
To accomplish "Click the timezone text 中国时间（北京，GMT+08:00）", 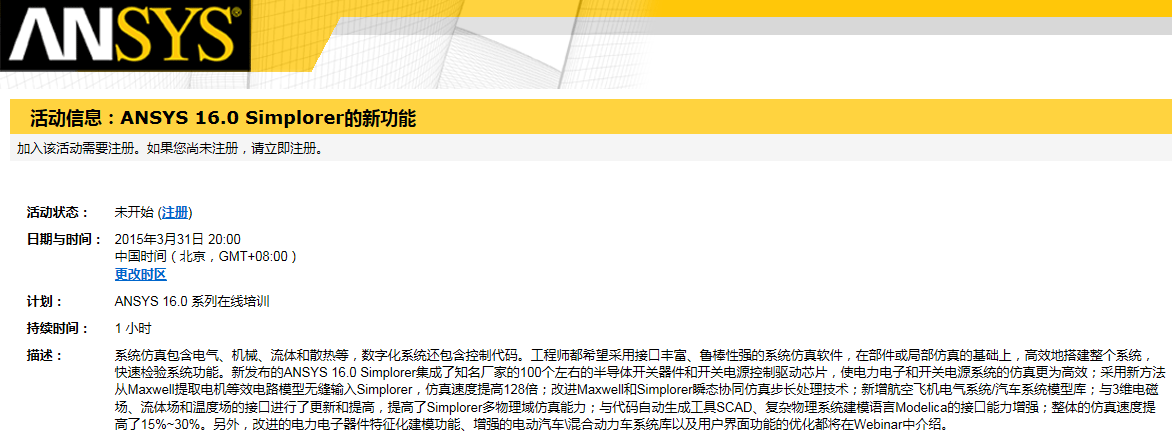I will point(206,256).
